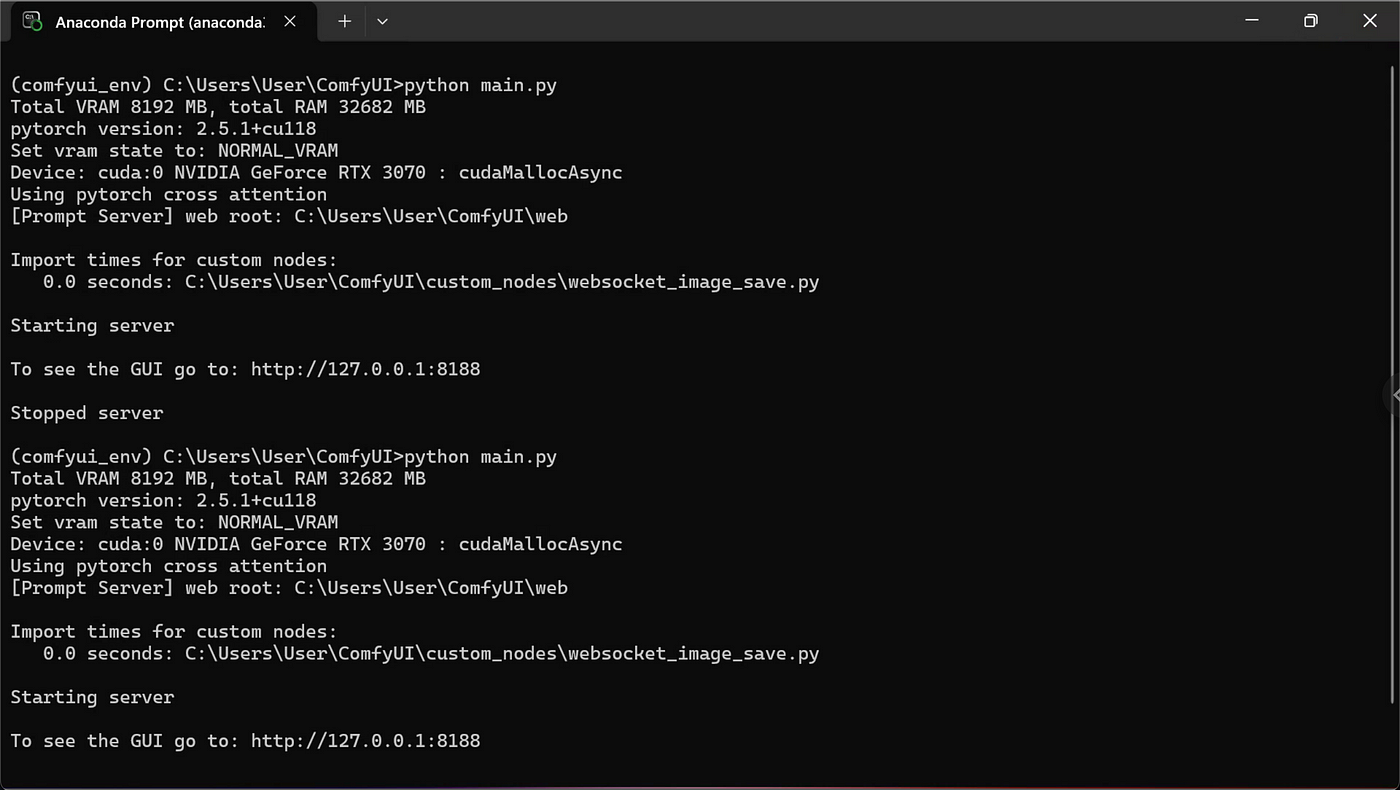Screen dimensions: 1400x790
Task: Expand the new-tab profile dropdown chevron
Action: [x=382, y=21]
